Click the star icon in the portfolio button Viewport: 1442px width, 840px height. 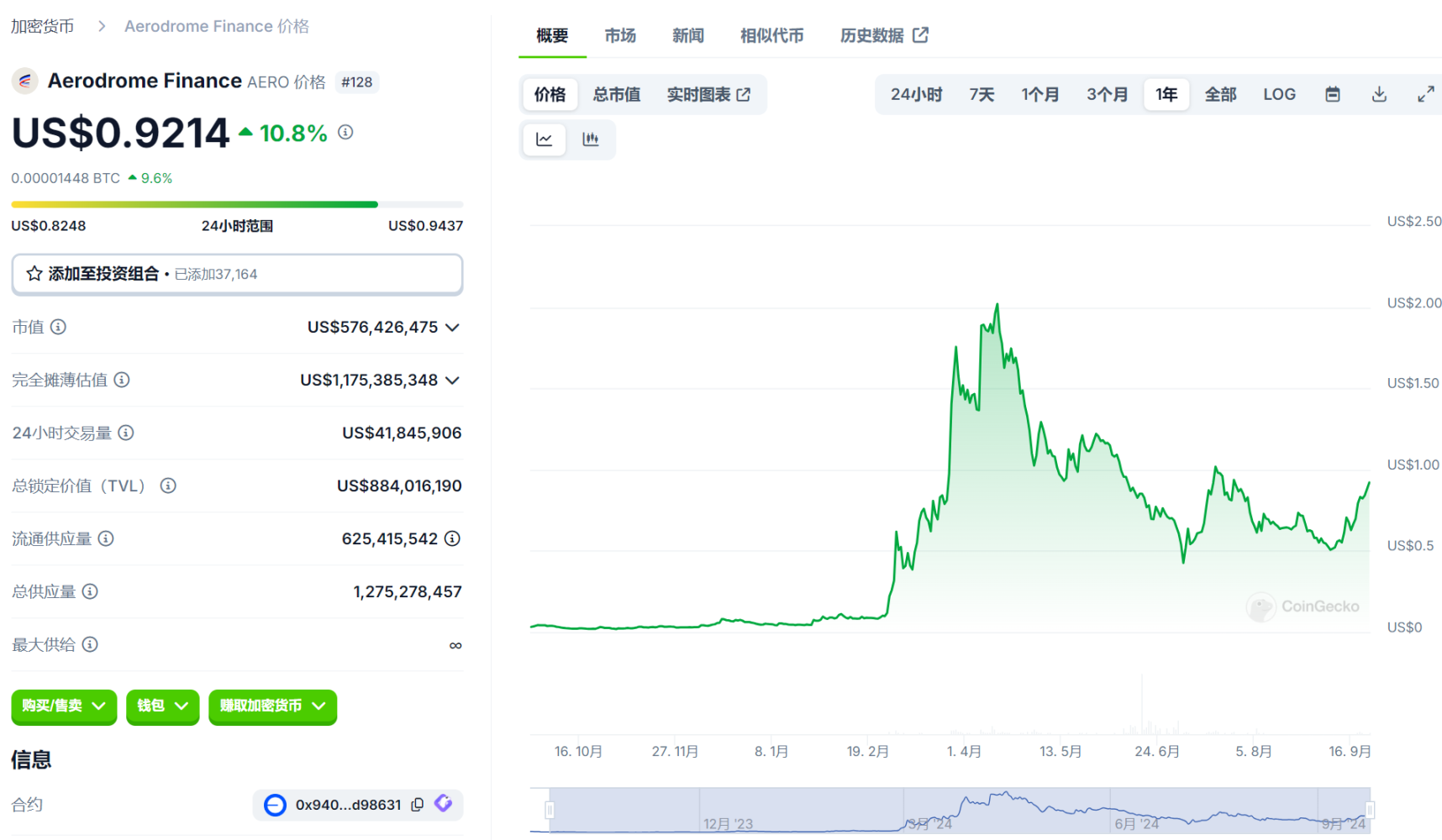pos(34,274)
